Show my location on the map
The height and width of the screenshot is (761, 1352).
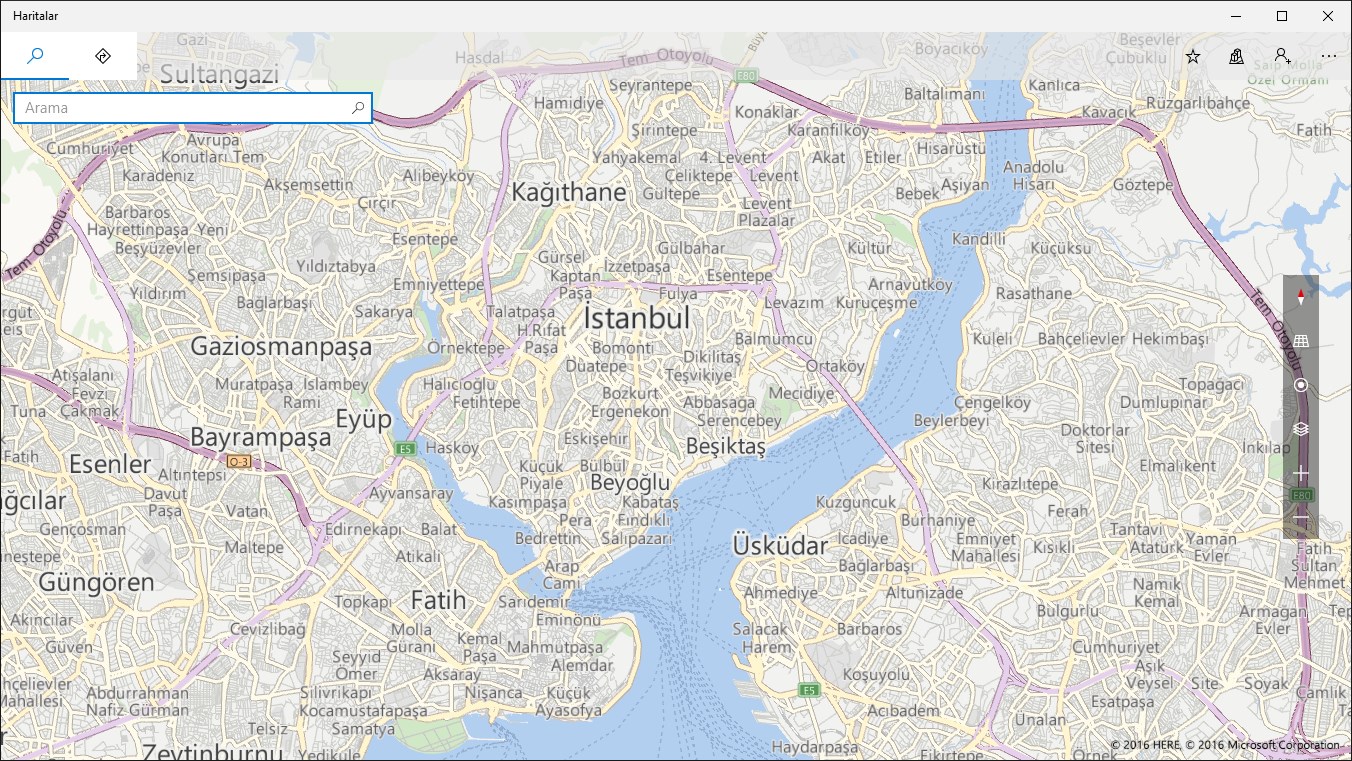click(1301, 385)
